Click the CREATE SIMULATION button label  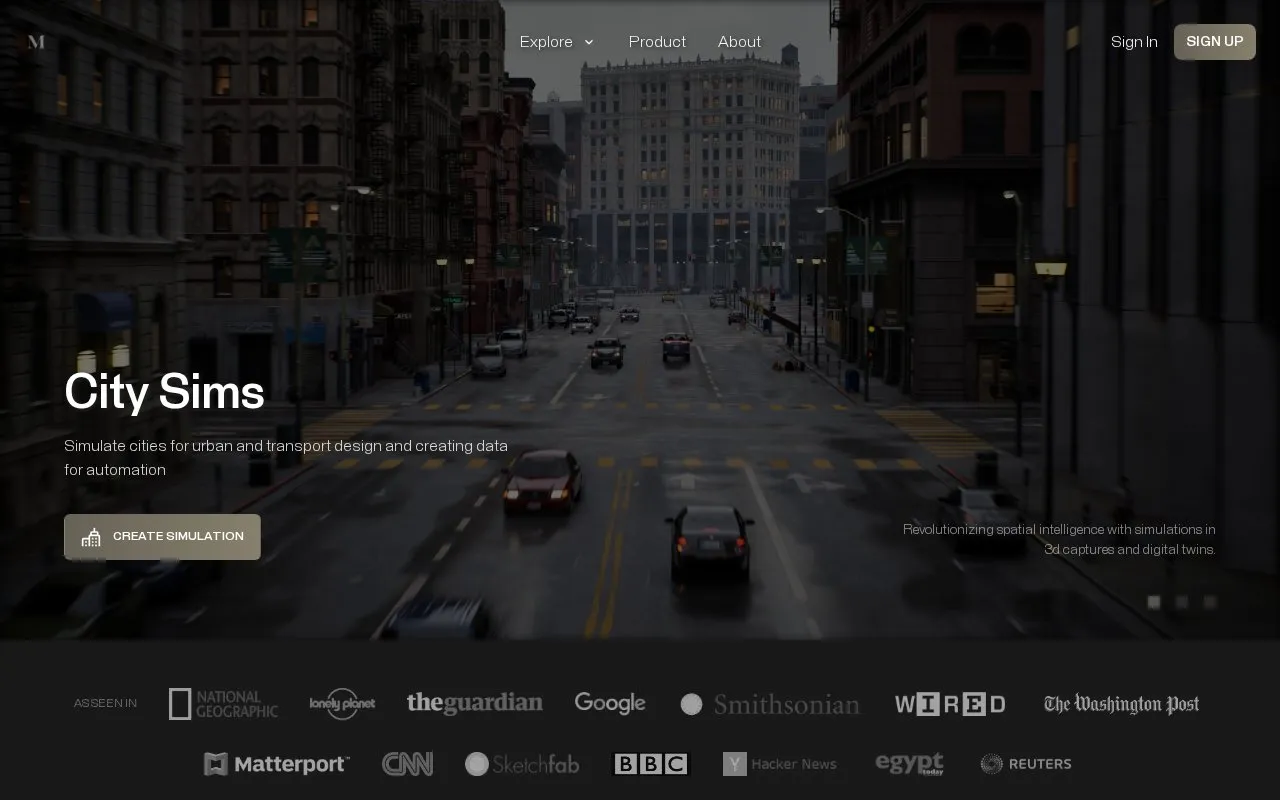click(178, 537)
